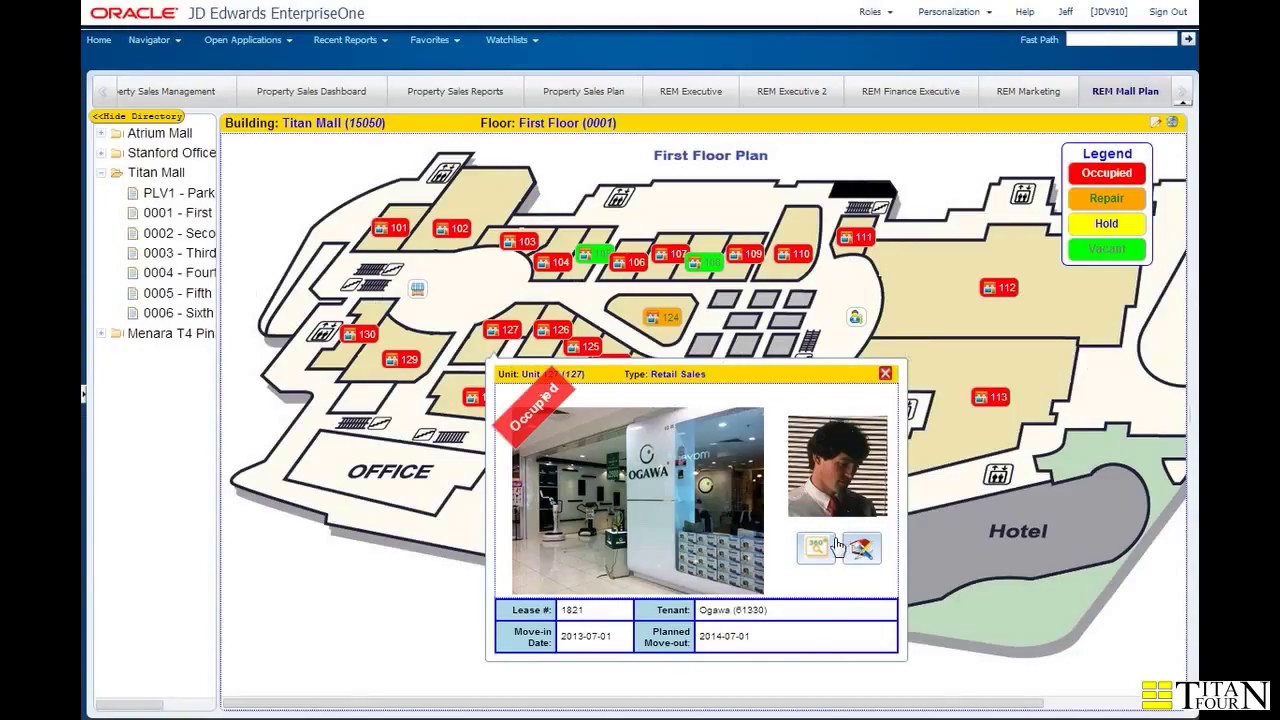Click the Repair orange legend swatch

[x=1106, y=198]
